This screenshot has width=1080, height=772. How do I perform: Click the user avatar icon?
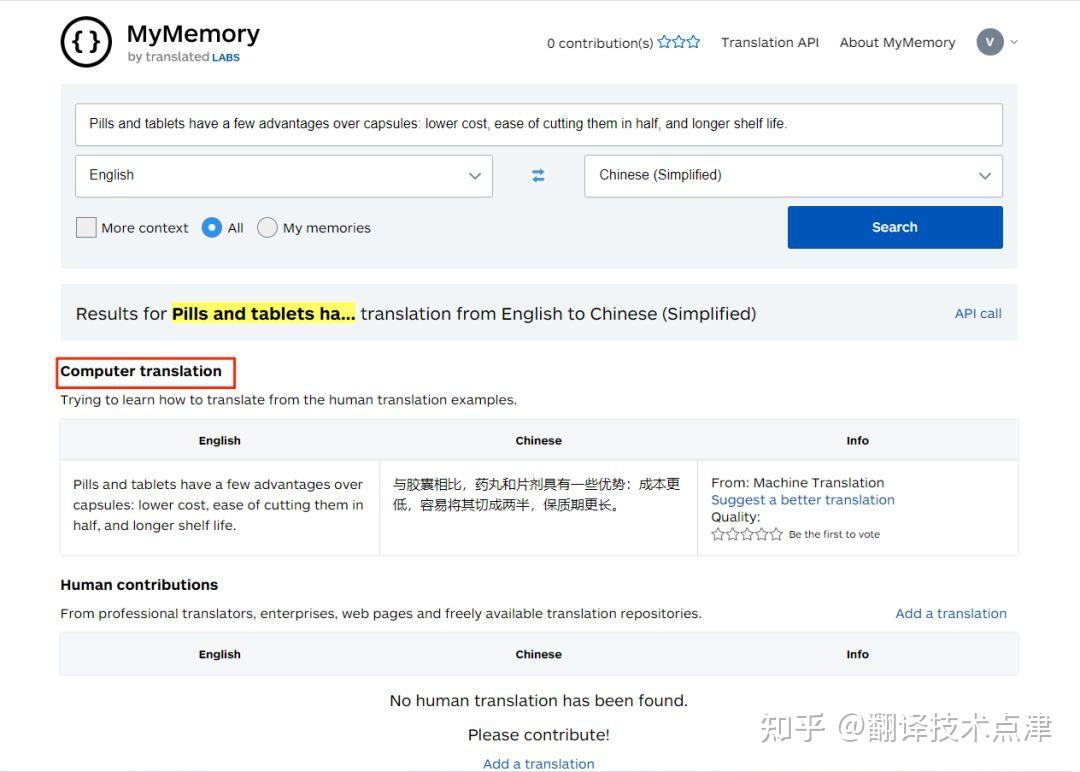(989, 42)
